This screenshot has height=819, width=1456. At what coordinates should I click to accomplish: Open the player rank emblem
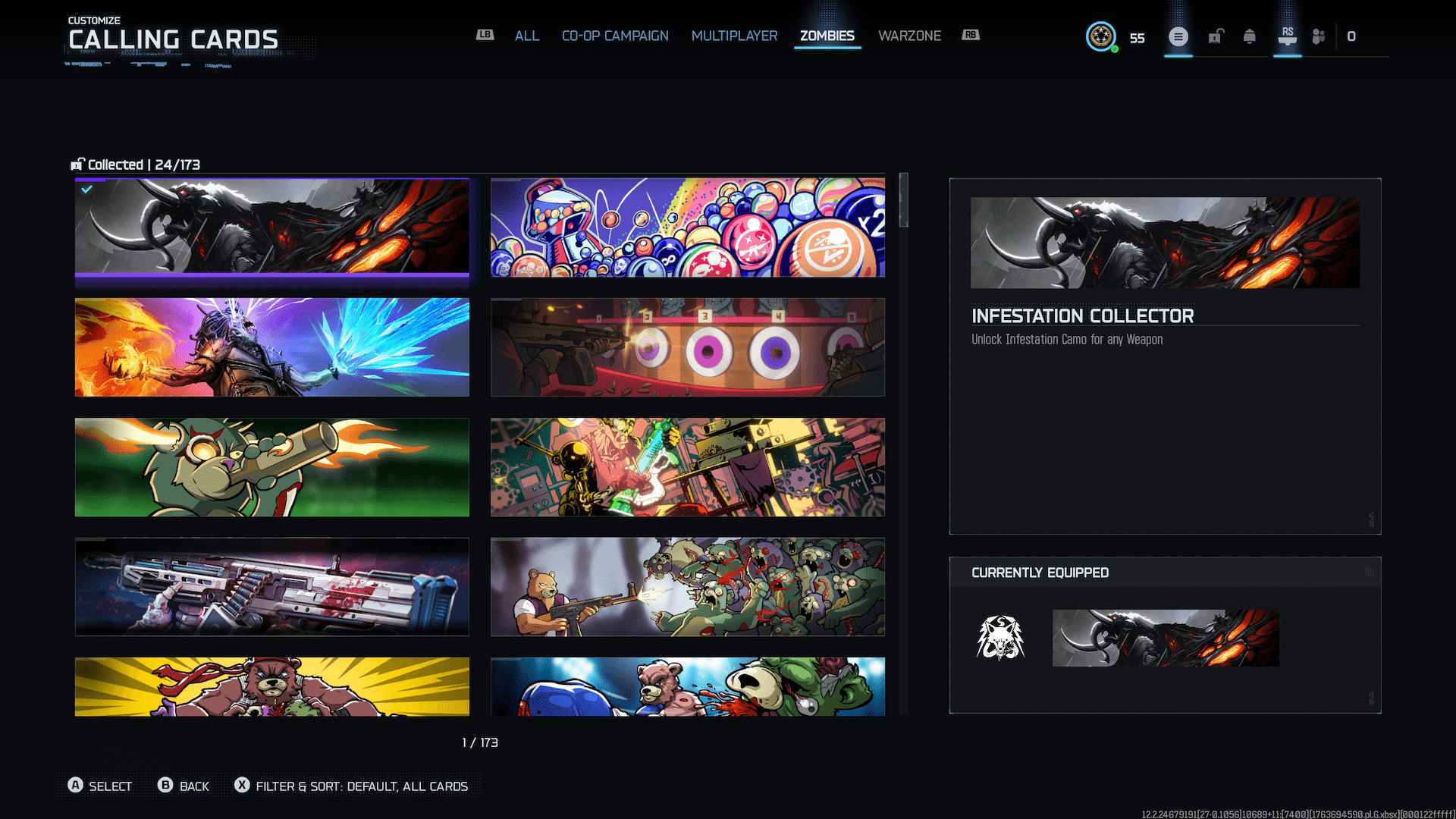[1101, 36]
